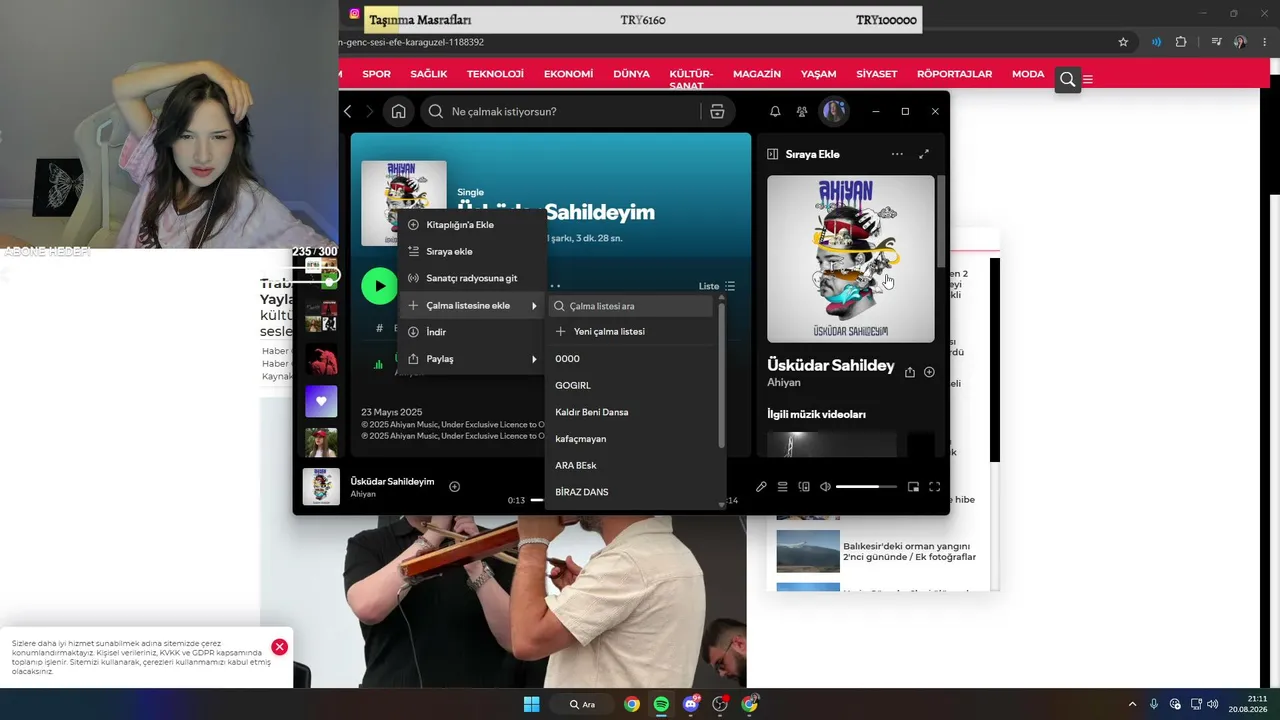Toggle the lyrics microphone icon
The image size is (1280, 720).
point(761,487)
